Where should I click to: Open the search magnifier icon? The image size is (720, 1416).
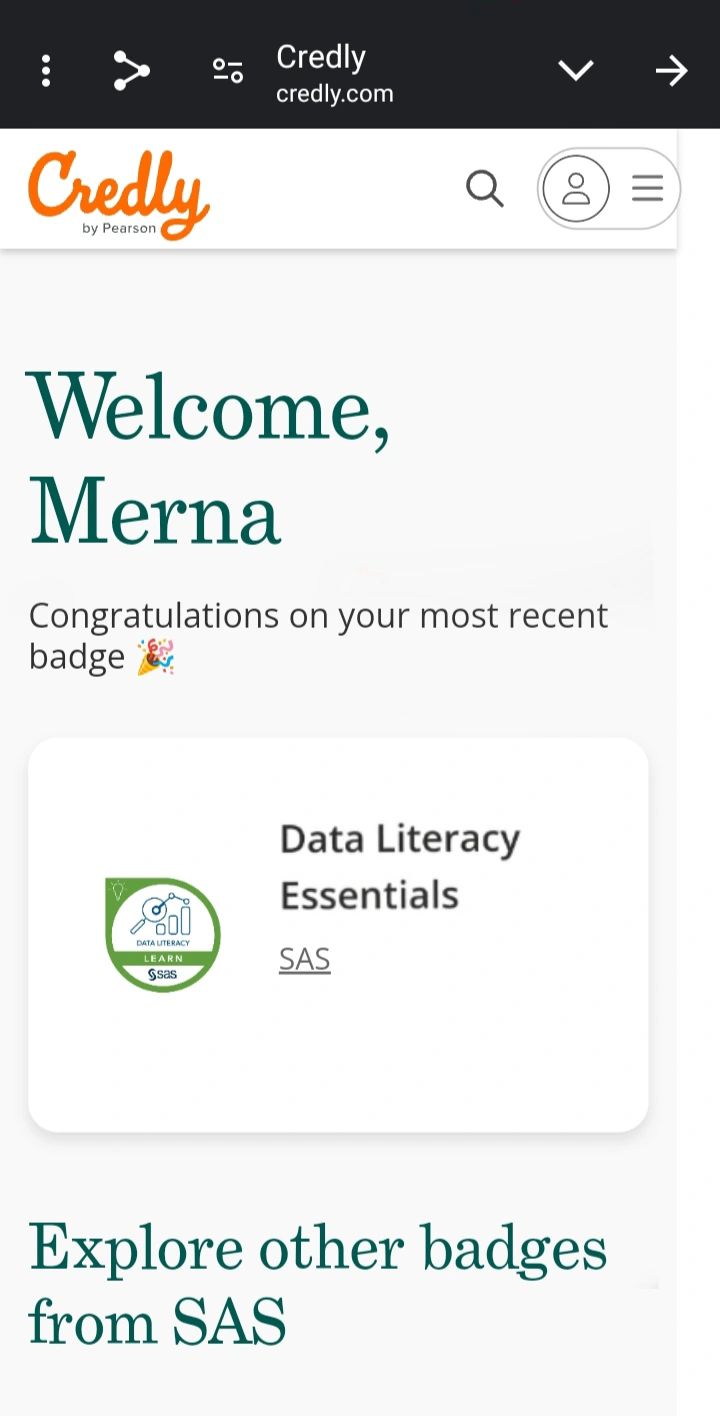(485, 188)
